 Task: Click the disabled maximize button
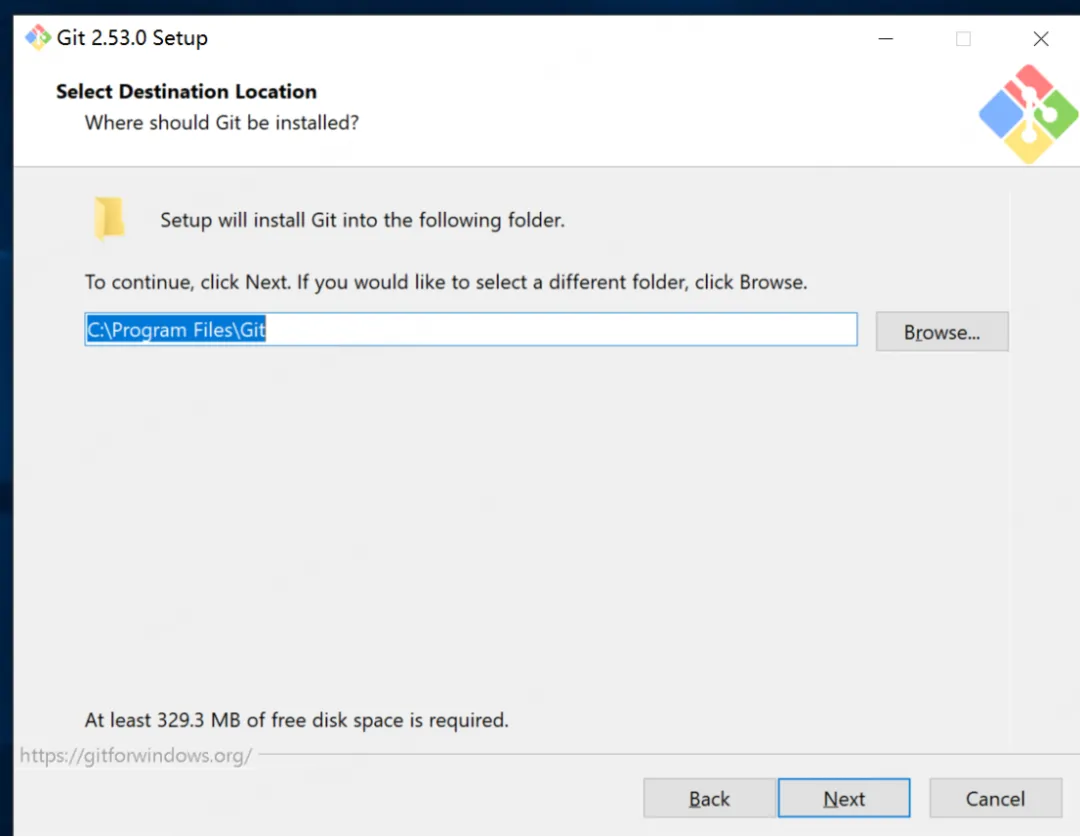point(963,39)
